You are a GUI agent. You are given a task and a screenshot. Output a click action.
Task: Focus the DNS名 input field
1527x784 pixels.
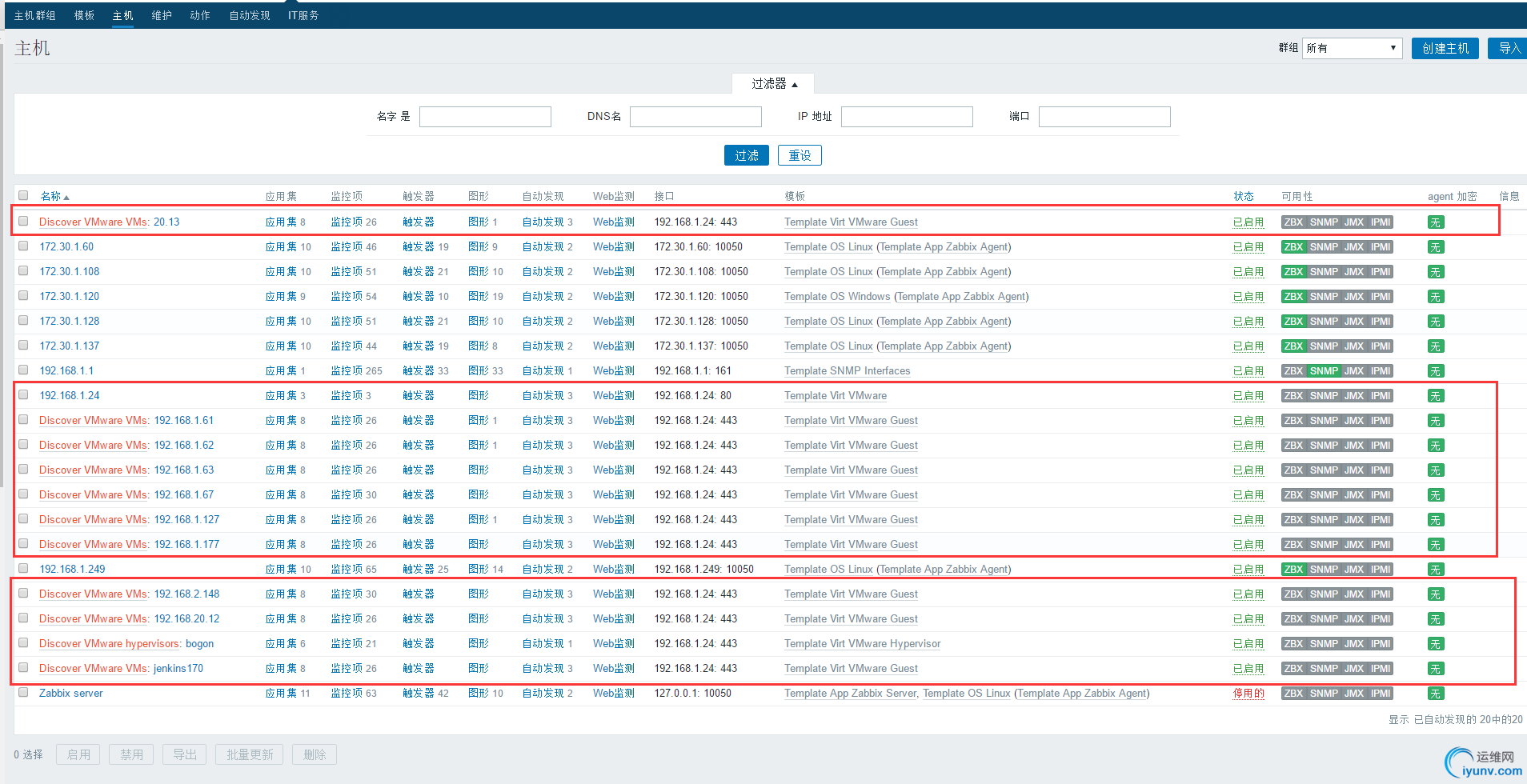click(695, 117)
